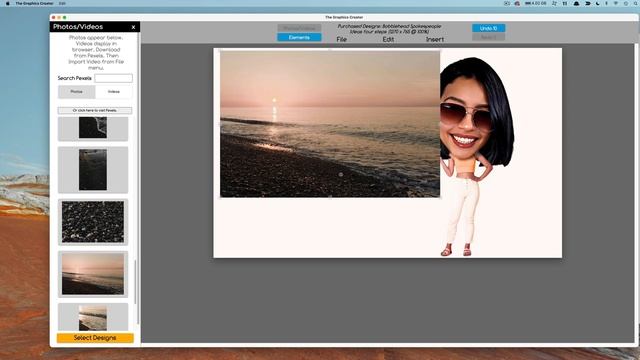Open the app's Edit menu in toolbar

click(x=388, y=40)
